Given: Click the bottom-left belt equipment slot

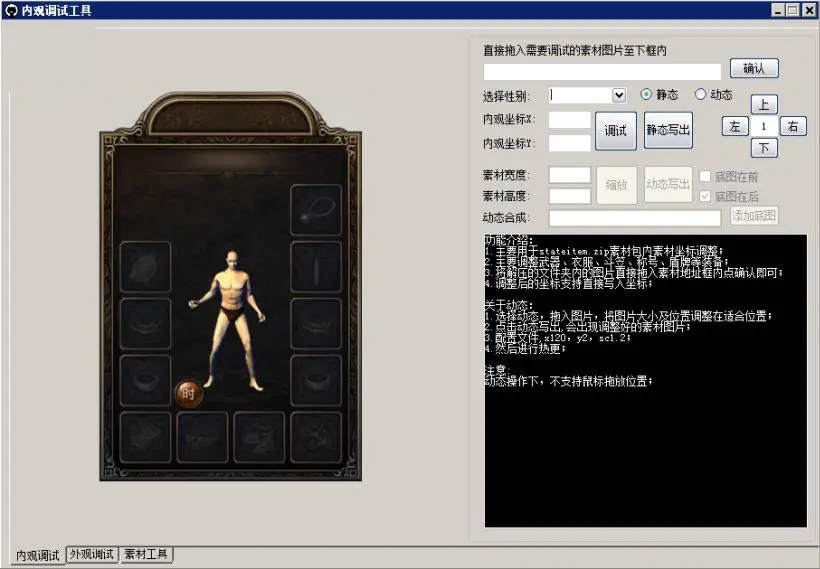Looking at the screenshot, I should [x=145, y=437].
